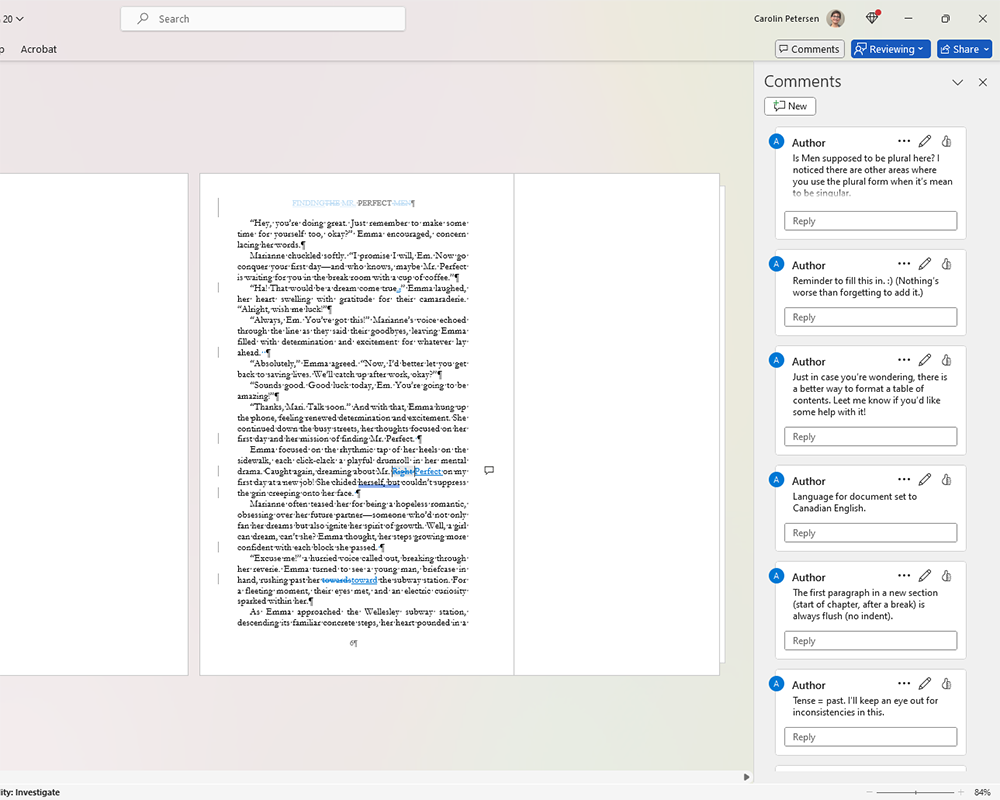Viewport: 1000px width, 800px height.
Task: Click the zoom out minus button
Action: 869,792
